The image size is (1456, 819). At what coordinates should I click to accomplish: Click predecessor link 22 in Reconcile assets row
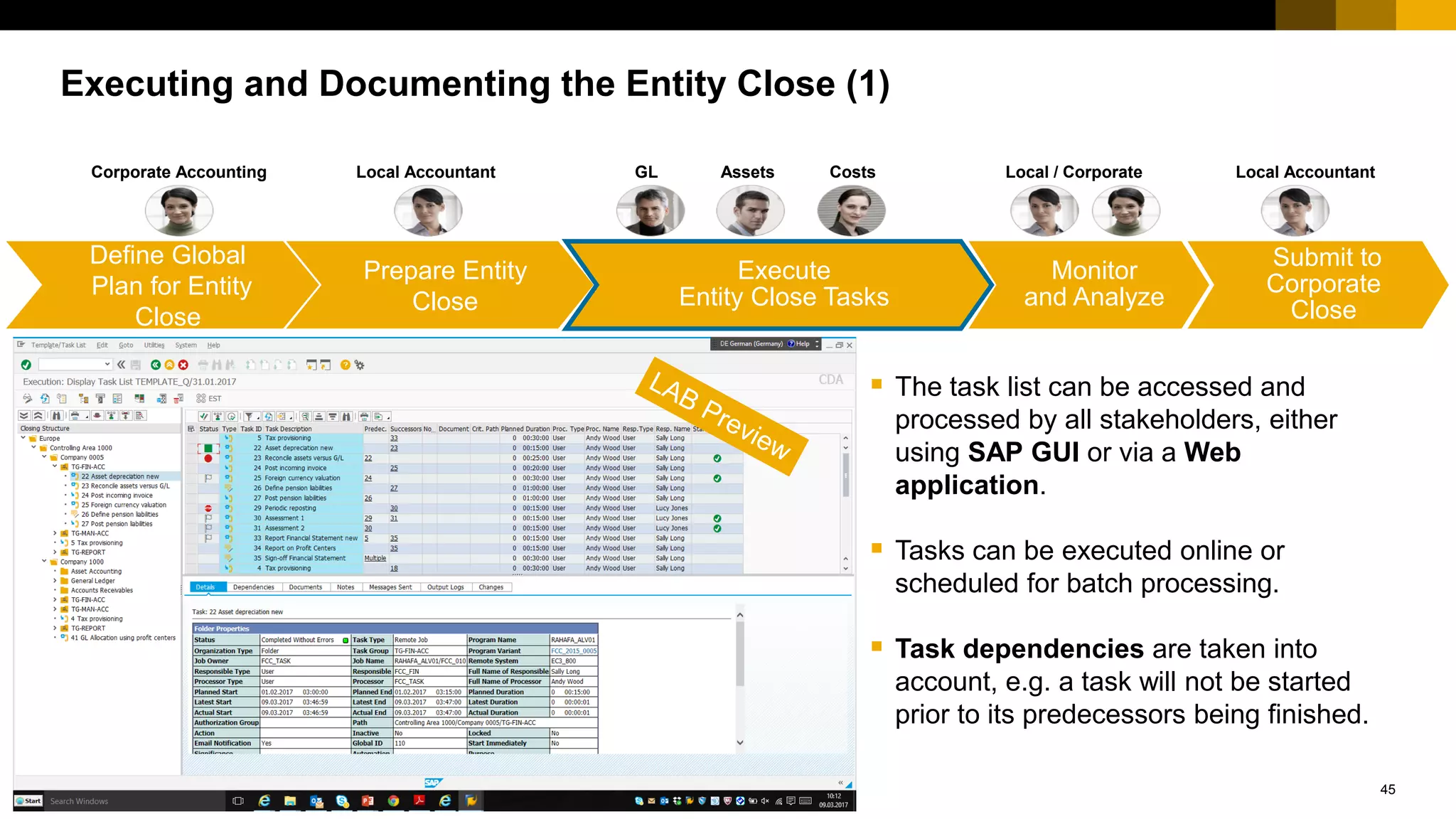[368, 458]
